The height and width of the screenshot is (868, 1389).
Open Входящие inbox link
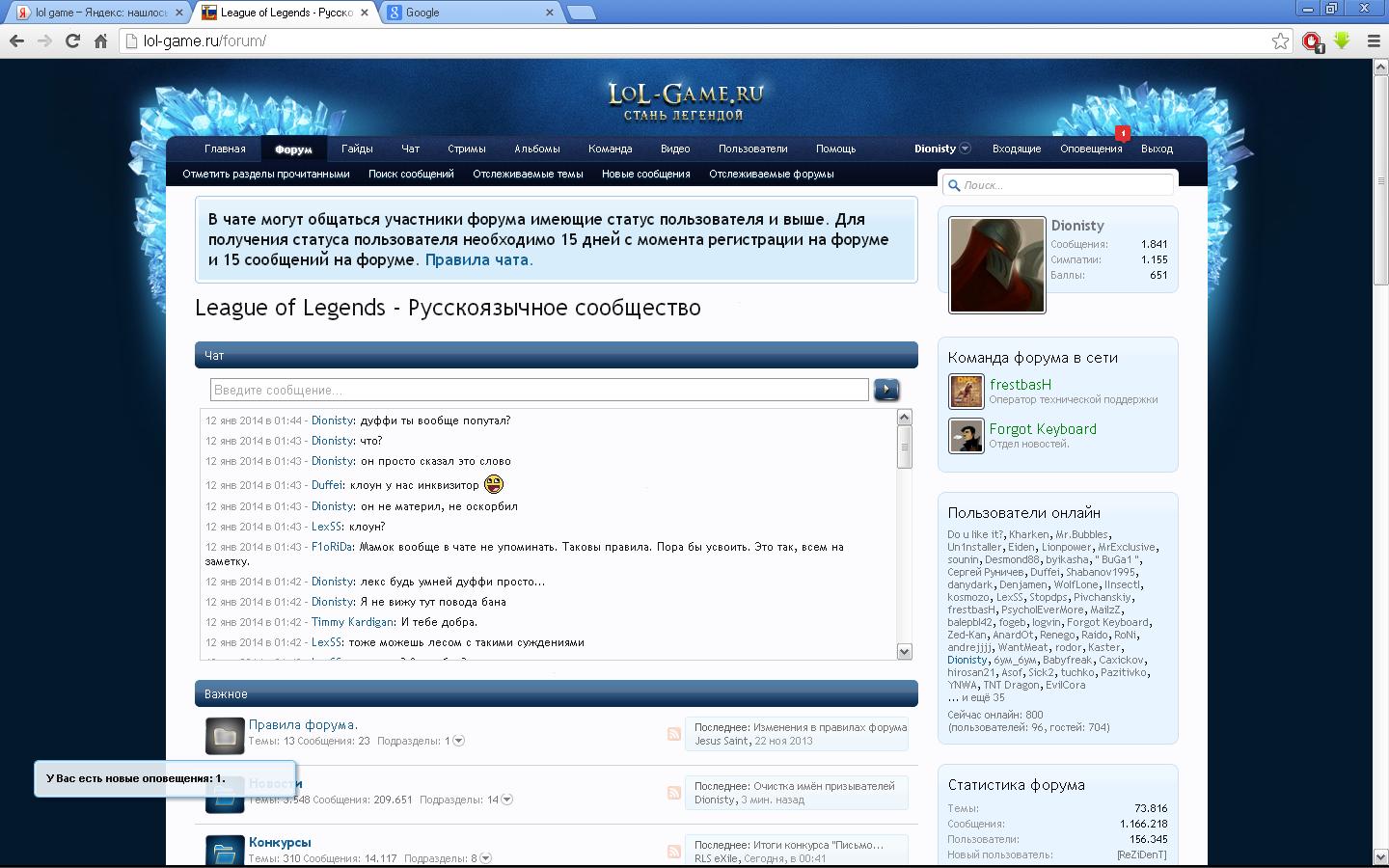point(1017,149)
